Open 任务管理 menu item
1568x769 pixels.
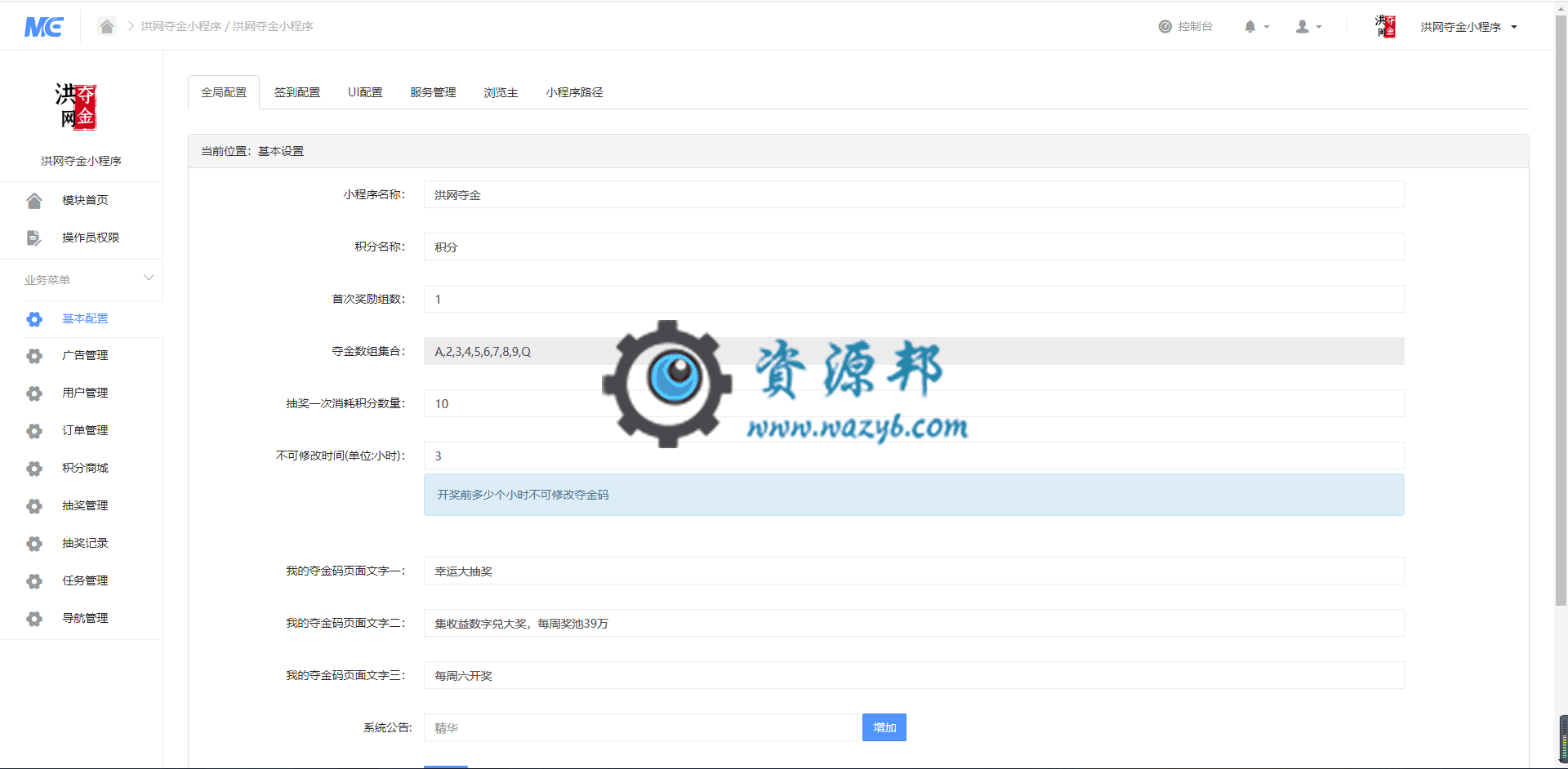pos(85,580)
